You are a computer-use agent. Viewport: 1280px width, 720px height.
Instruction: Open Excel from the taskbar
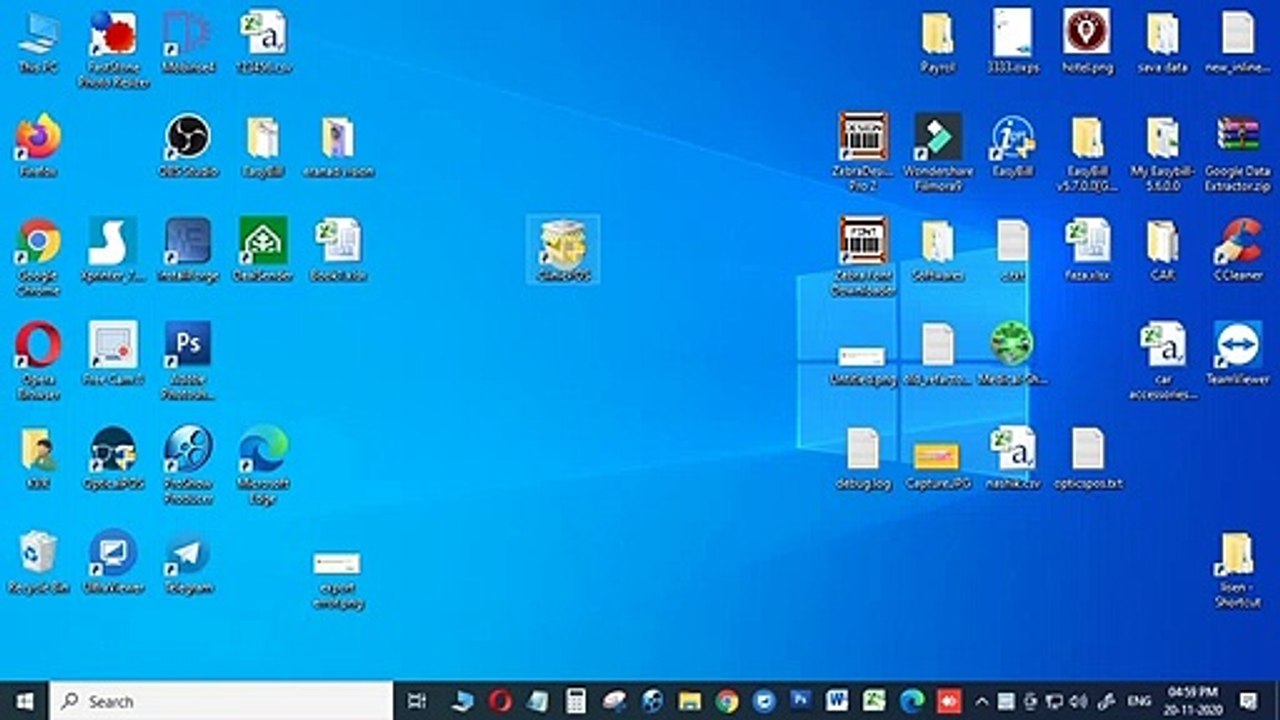pyautogui.click(x=874, y=701)
